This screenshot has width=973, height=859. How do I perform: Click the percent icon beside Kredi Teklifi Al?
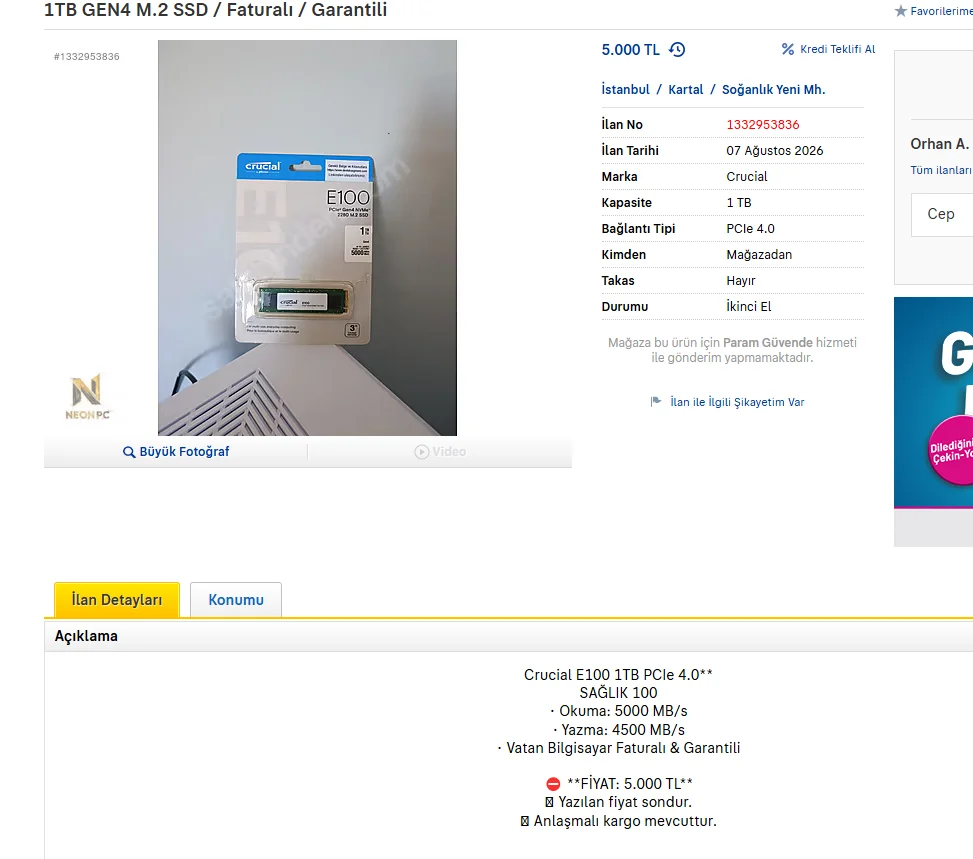787,49
